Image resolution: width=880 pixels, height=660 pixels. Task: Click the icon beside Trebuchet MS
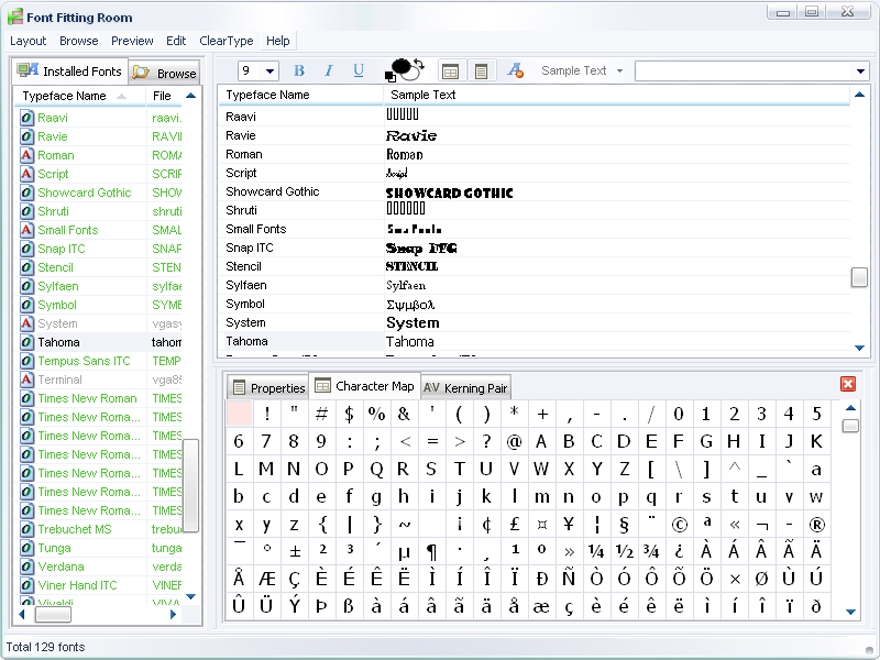(26, 529)
